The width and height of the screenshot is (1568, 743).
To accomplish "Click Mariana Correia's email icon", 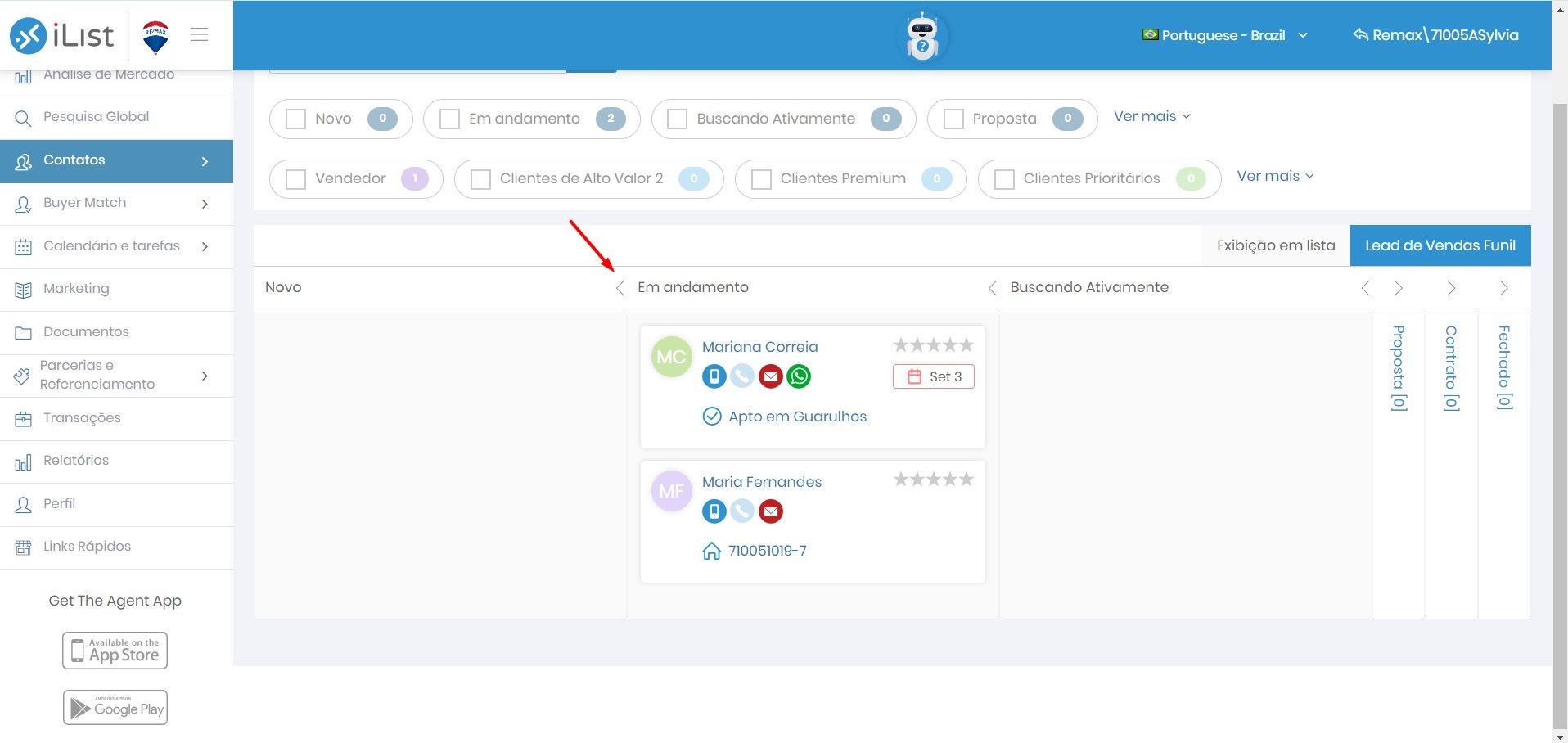I will pyautogui.click(x=771, y=376).
